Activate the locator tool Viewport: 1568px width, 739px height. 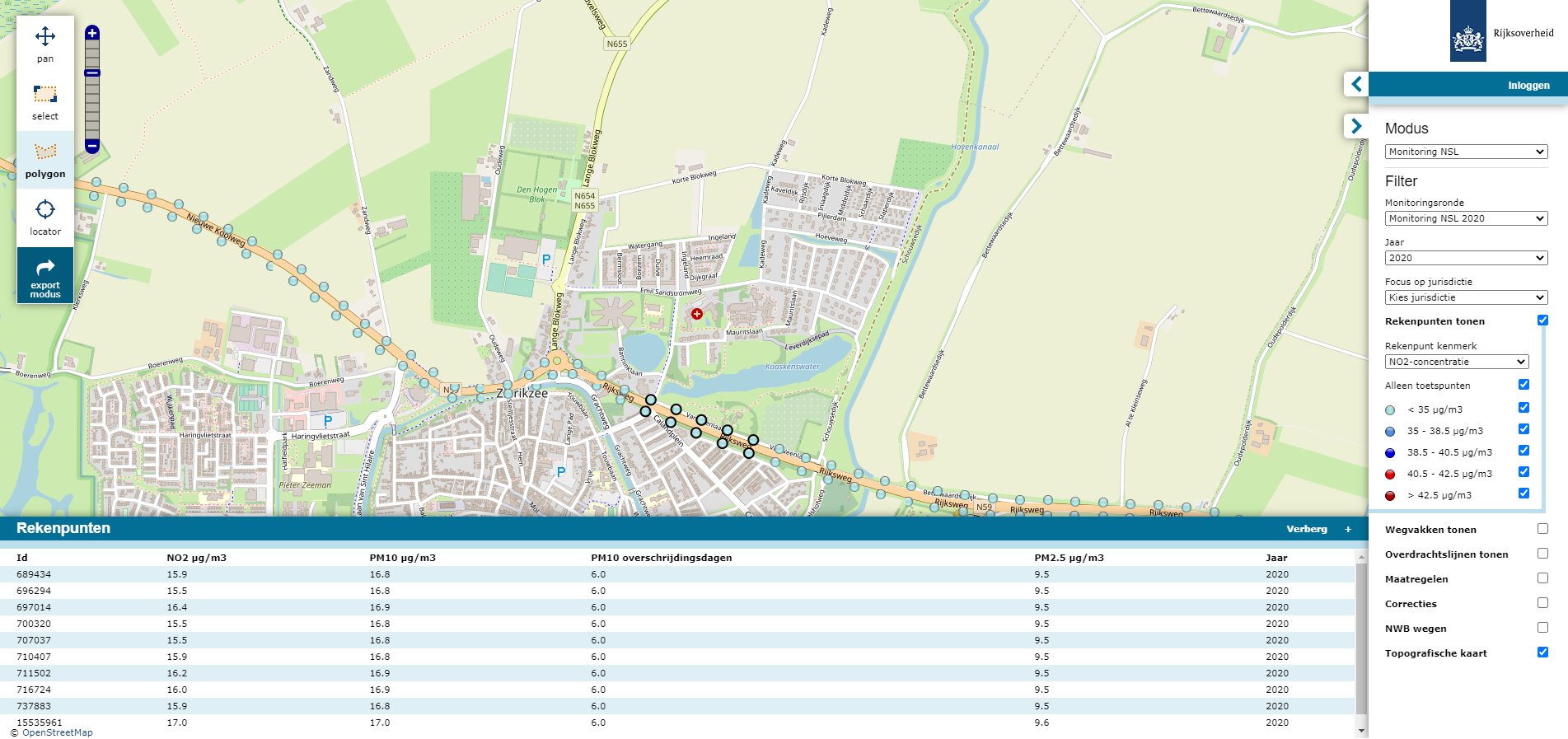(45, 217)
